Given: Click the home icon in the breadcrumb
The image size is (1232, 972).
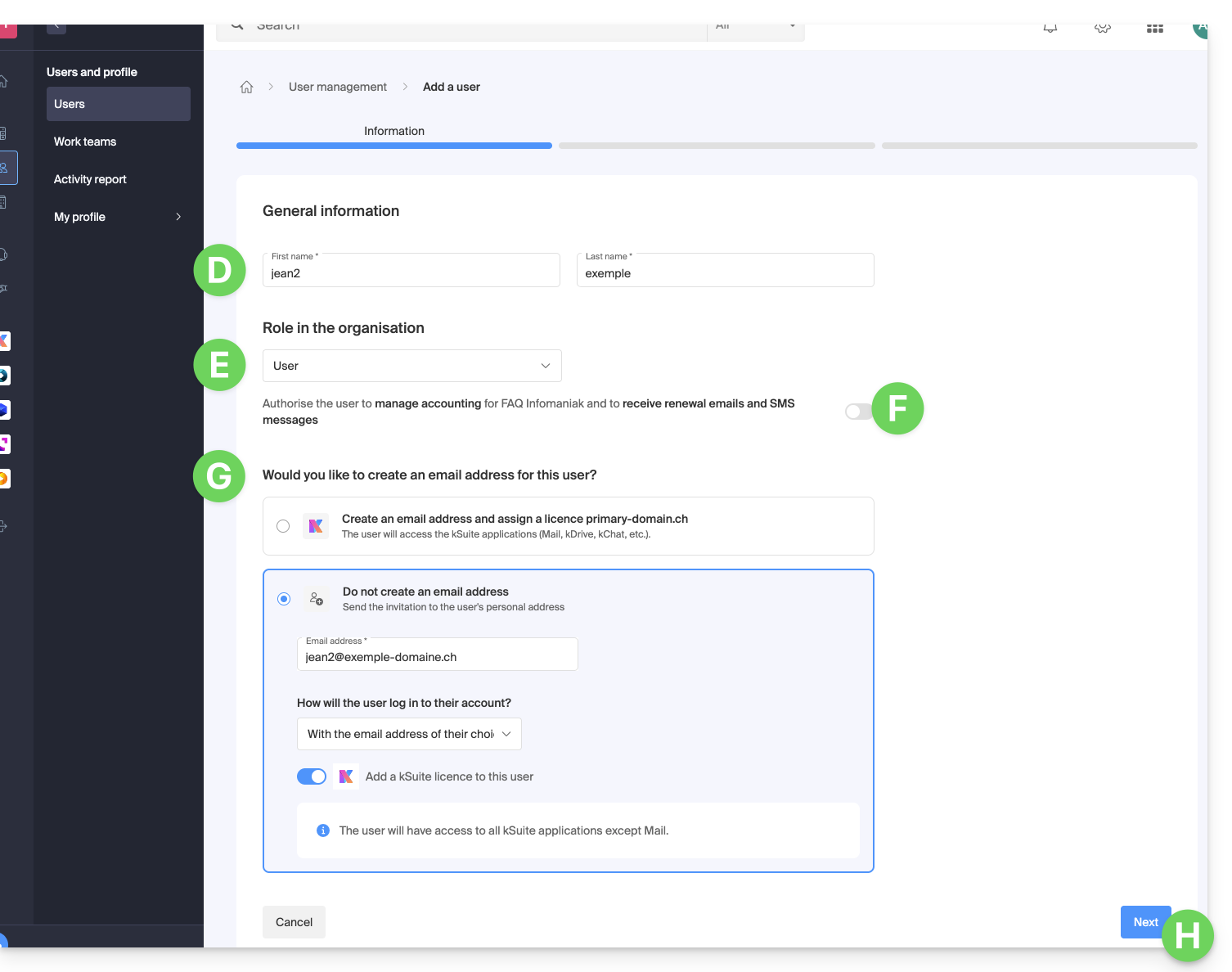Looking at the screenshot, I should (x=246, y=87).
